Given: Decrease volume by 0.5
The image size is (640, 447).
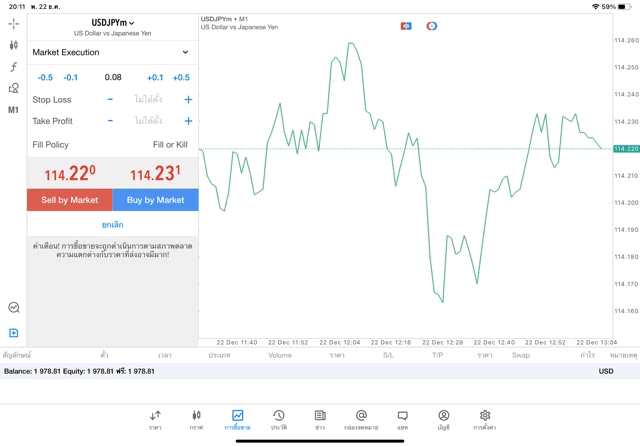Looking at the screenshot, I should [45, 77].
